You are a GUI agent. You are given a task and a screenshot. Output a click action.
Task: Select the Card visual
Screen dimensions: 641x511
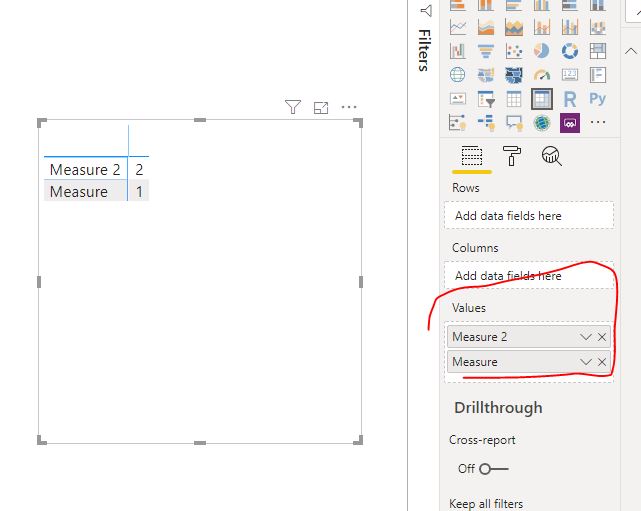[x=570, y=75]
